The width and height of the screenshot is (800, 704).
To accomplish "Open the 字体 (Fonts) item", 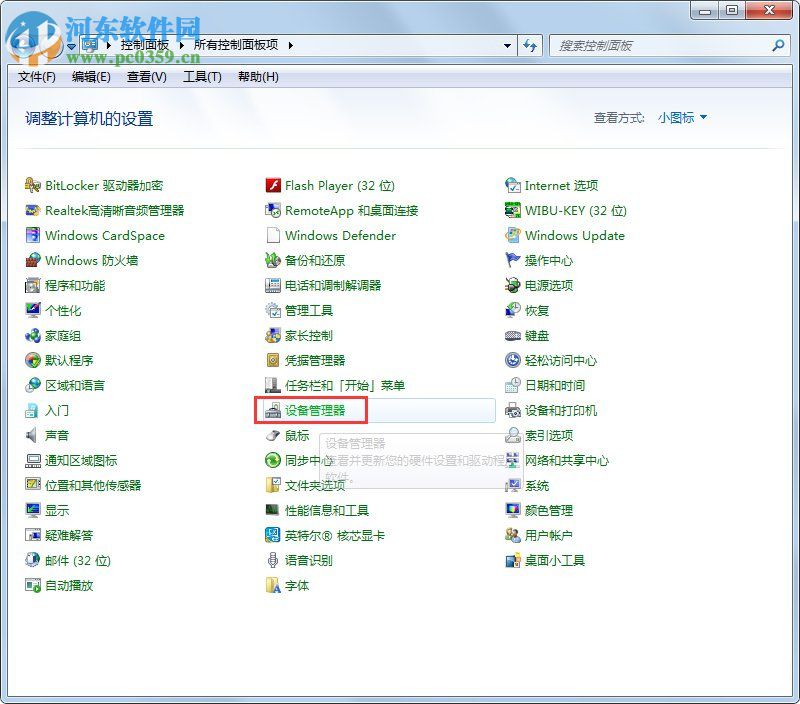I will 295,586.
